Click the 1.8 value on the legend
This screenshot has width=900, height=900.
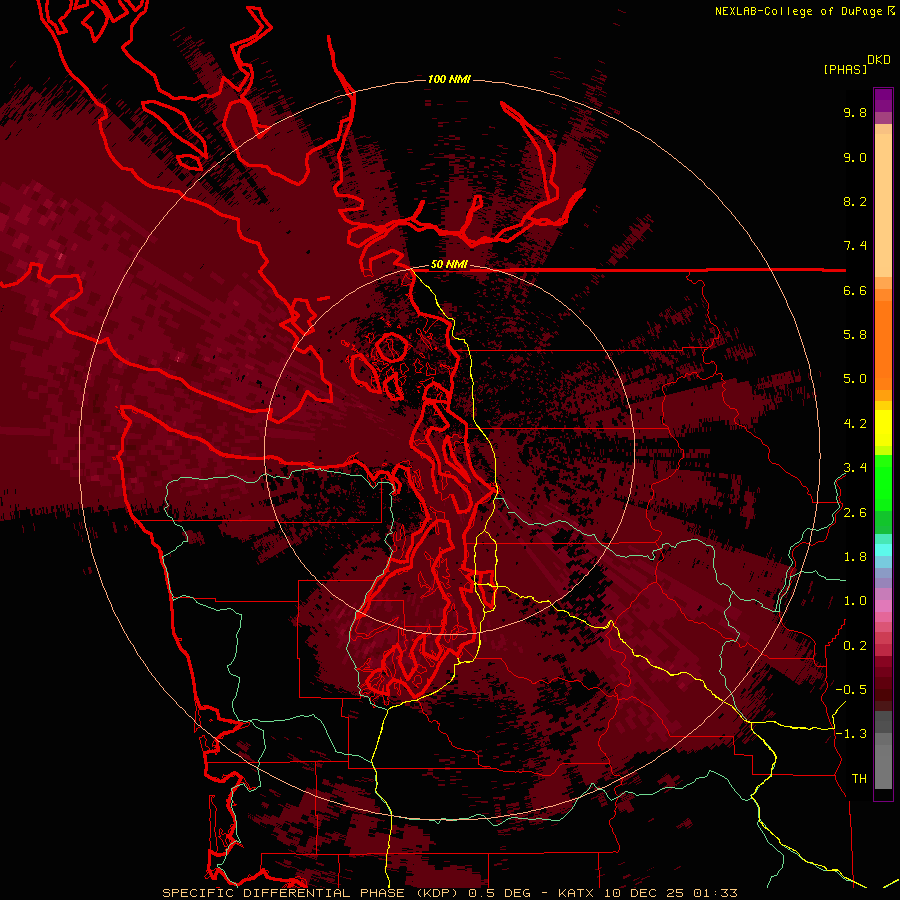point(855,557)
